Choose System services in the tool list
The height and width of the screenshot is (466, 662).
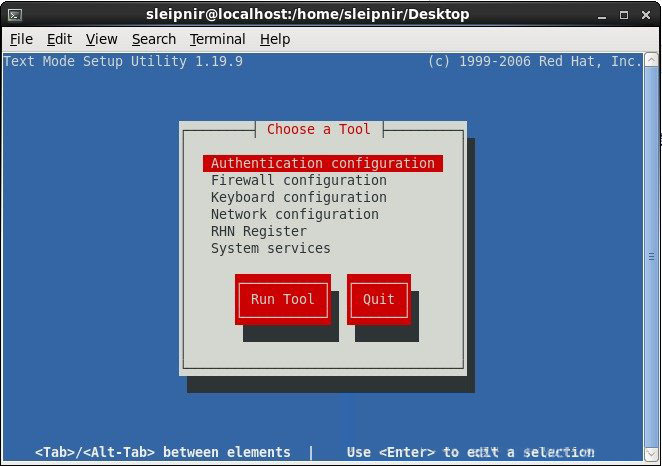(x=270, y=248)
